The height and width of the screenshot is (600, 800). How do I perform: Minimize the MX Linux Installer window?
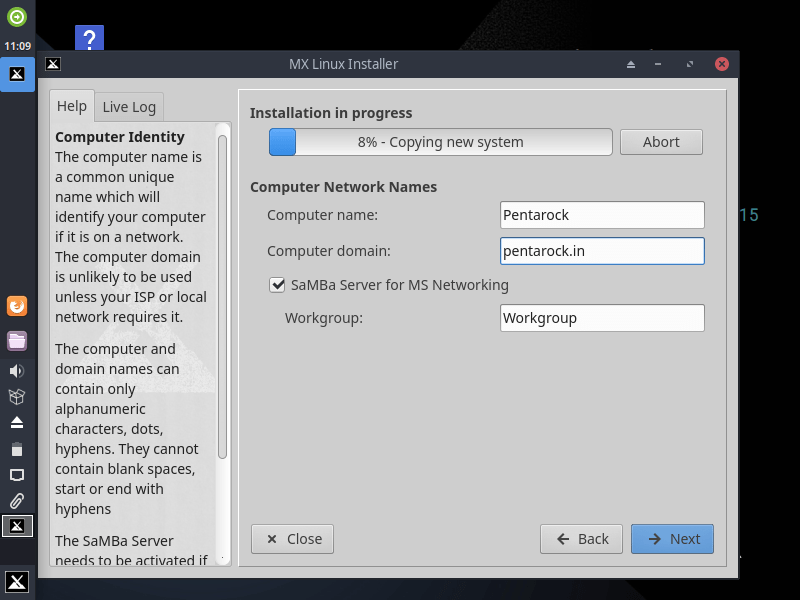pyautogui.click(x=658, y=64)
